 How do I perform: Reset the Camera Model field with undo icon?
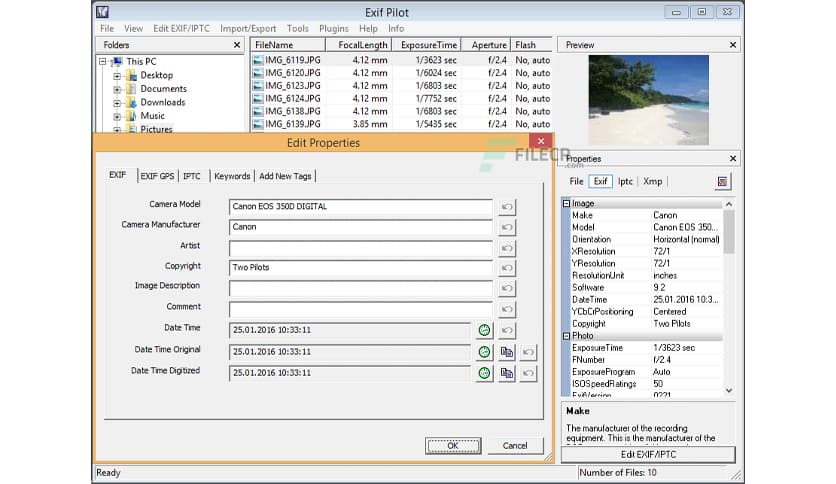pos(507,207)
